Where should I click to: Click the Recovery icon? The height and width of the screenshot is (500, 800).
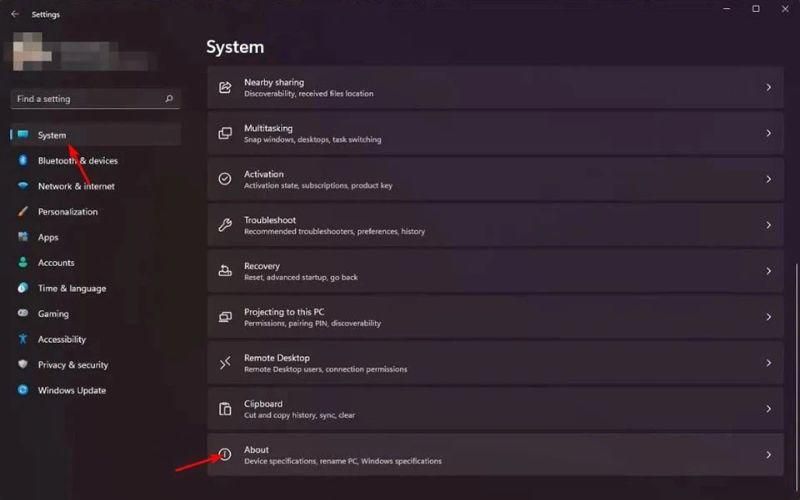pyautogui.click(x=225, y=270)
